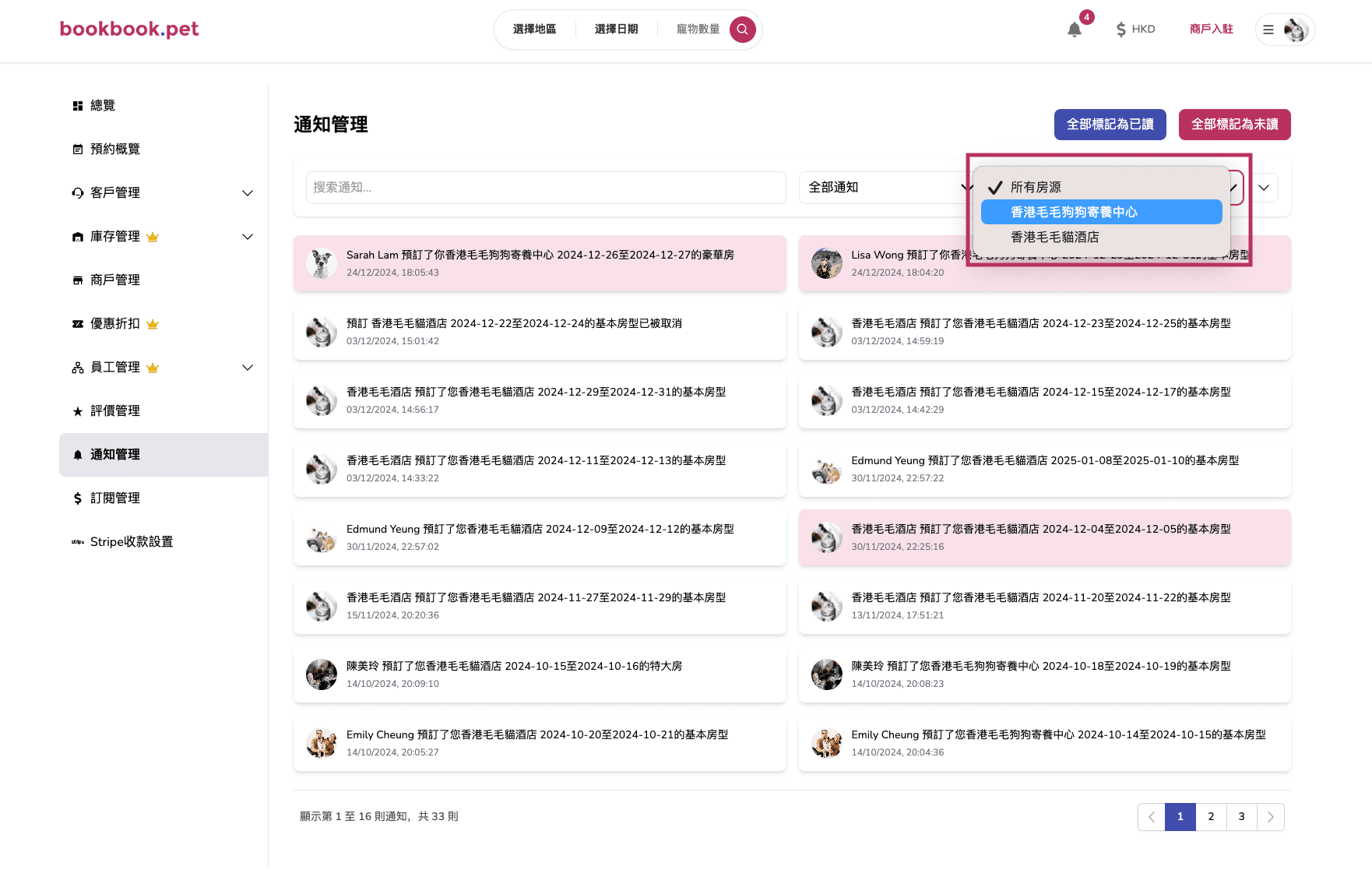Click 選擇地區 in search bar
Image resolution: width=1372 pixels, height=891 pixels.
pyautogui.click(x=535, y=30)
